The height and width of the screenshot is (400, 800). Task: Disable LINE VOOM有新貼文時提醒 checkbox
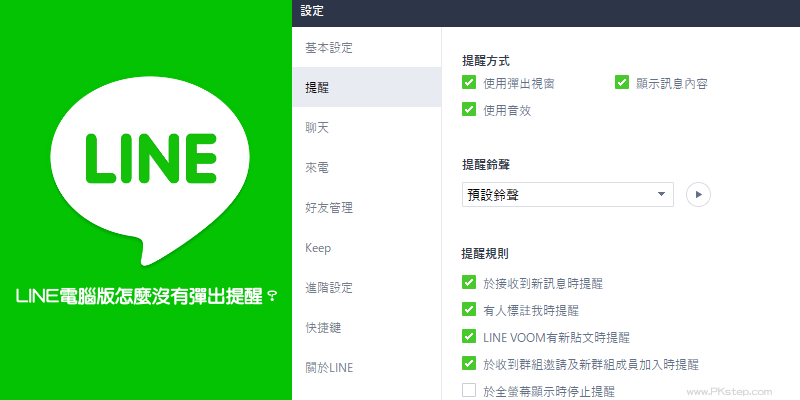coord(468,336)
